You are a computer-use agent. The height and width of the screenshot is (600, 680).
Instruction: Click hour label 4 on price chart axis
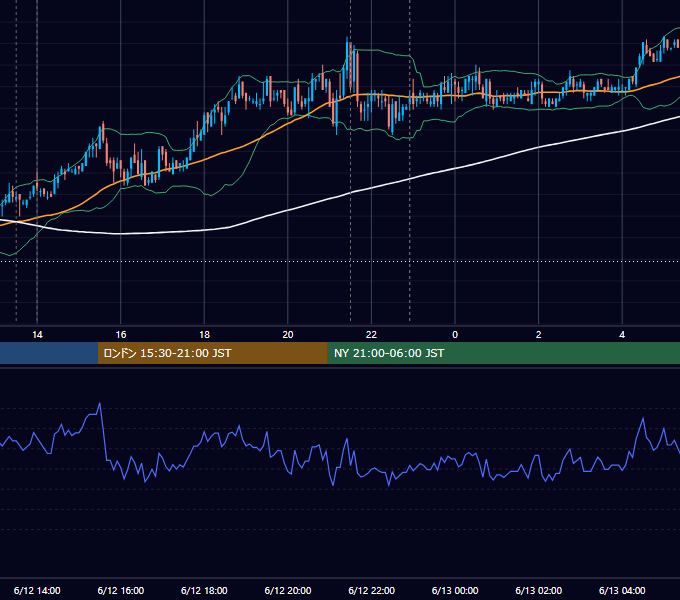(x=622, y=335)
